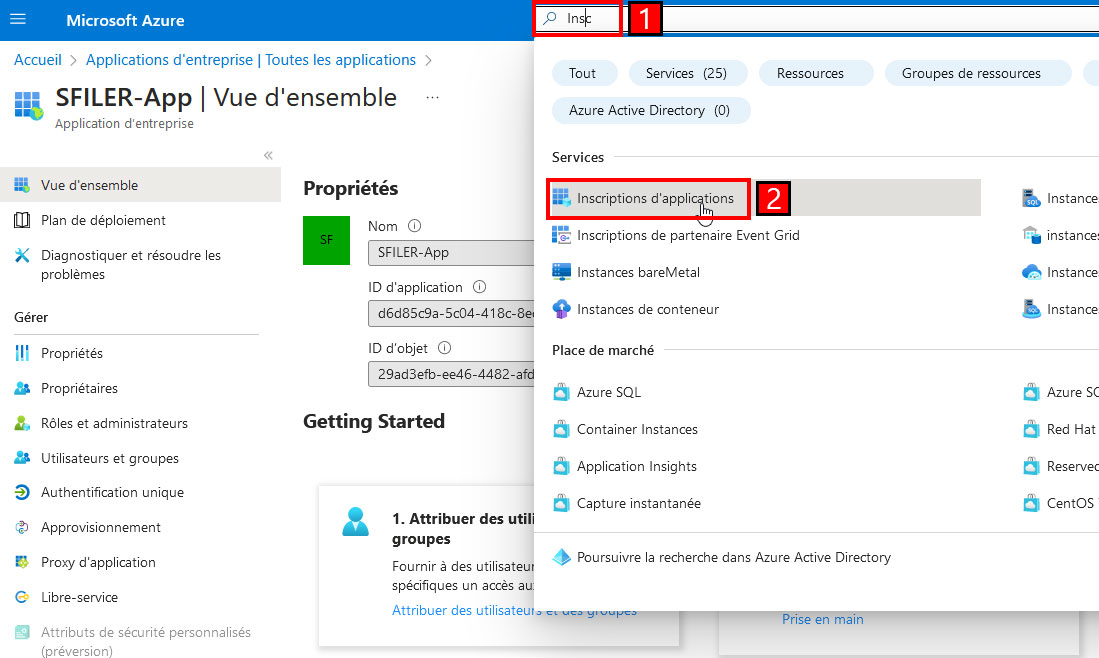This screenshot has width=1099, height=658.
Task: Click the info icon next to ID d'application
Action: click(x=479, y=287)
